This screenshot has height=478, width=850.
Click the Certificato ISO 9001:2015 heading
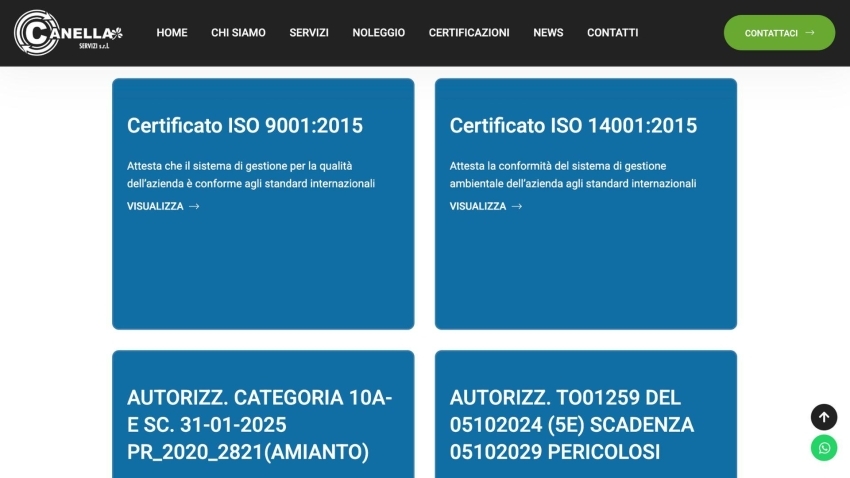(x=245, y=126)
